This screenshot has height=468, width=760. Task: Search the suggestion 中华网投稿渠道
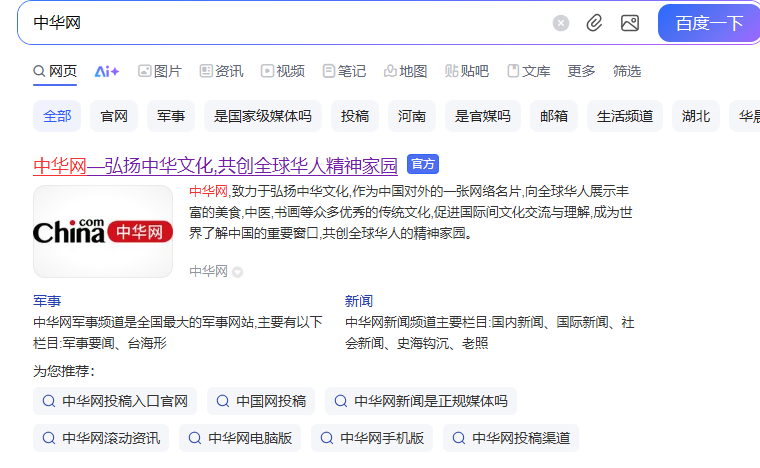coord(511,438)
